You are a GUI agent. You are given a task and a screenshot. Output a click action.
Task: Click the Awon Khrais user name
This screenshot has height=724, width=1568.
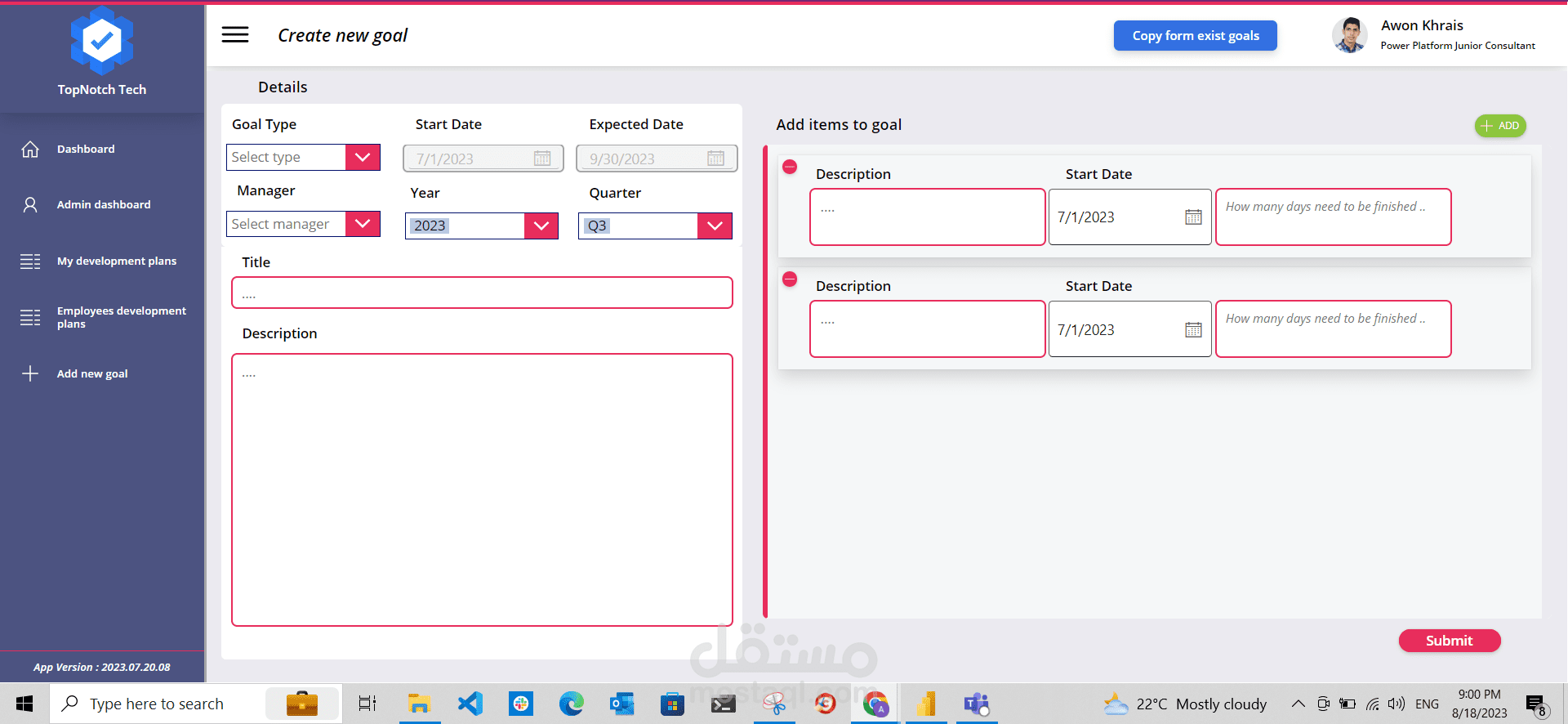pos(1422,25)
